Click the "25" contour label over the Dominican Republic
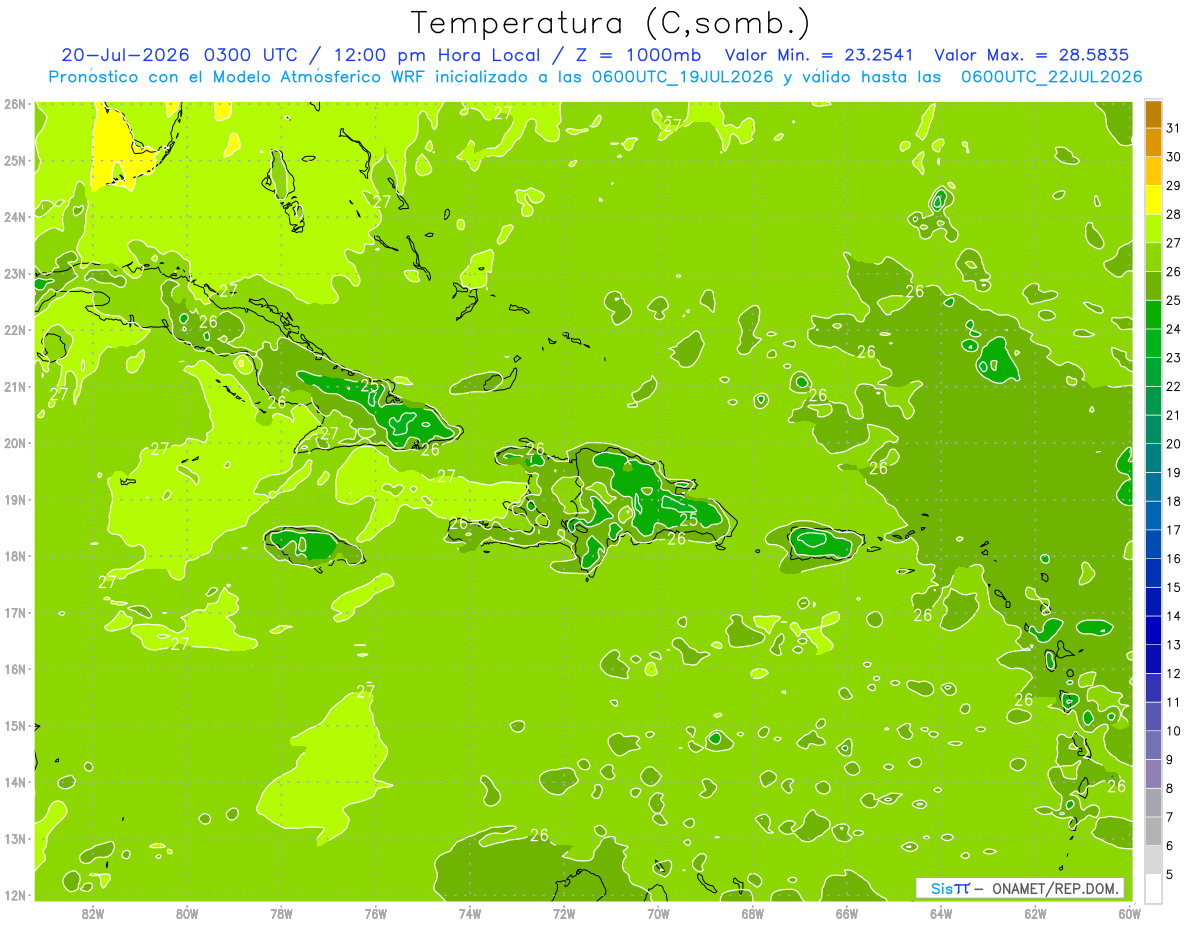Viewport: 1200px width, 927px height. point(688,520)
